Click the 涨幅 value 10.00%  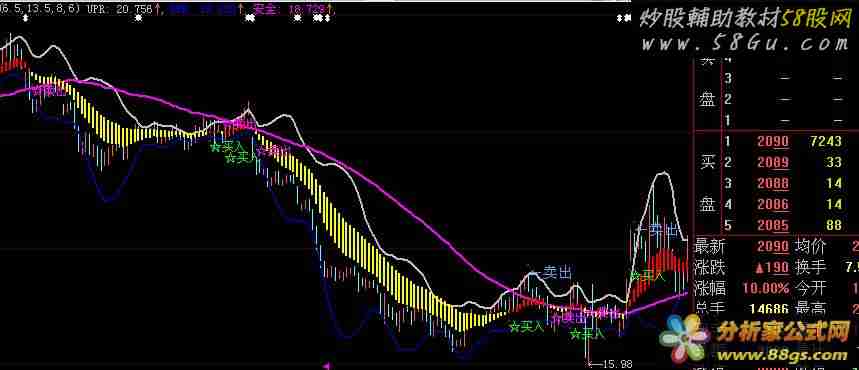766,288
